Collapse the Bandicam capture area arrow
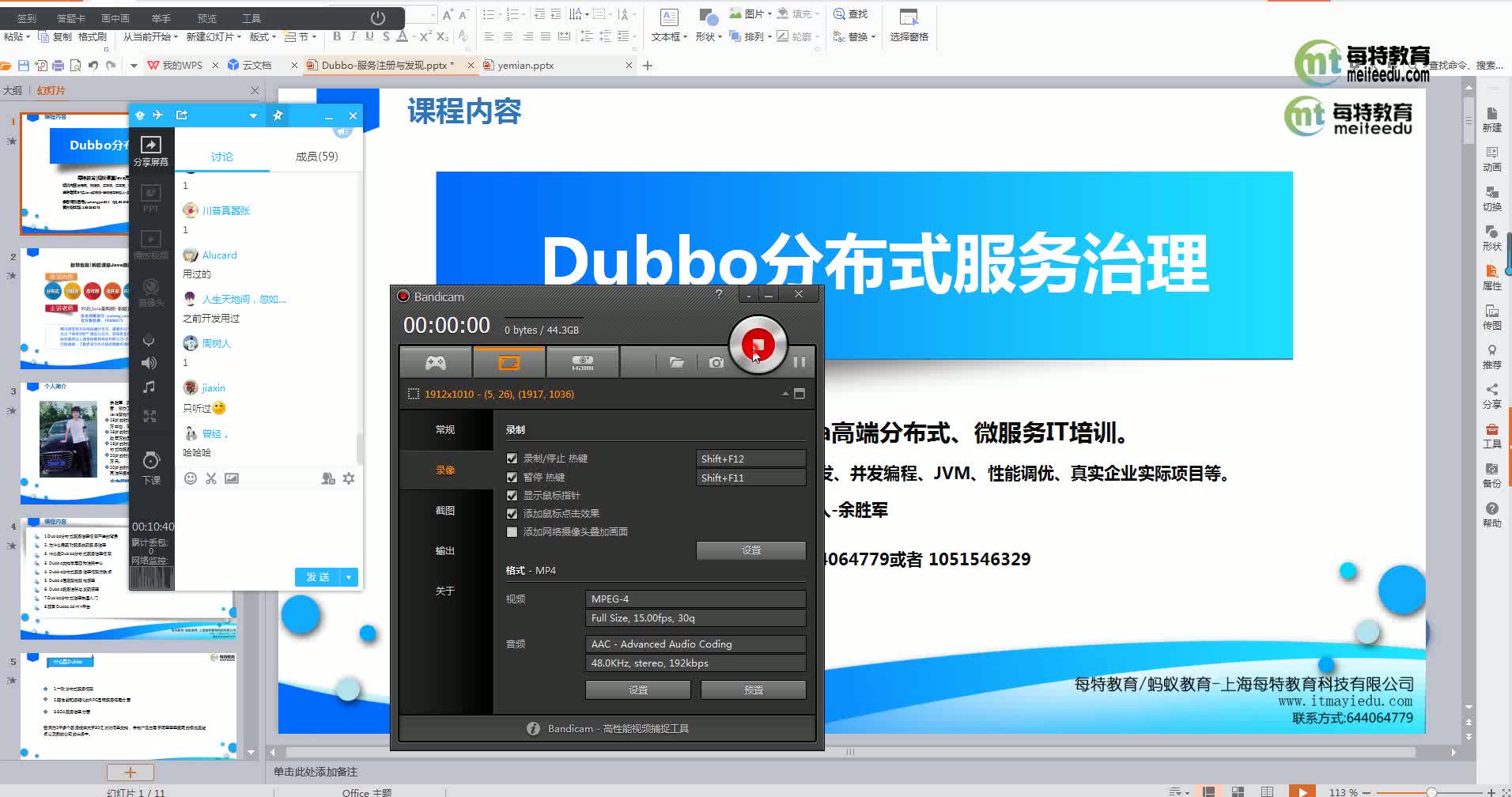 click(x=785, y=394)
